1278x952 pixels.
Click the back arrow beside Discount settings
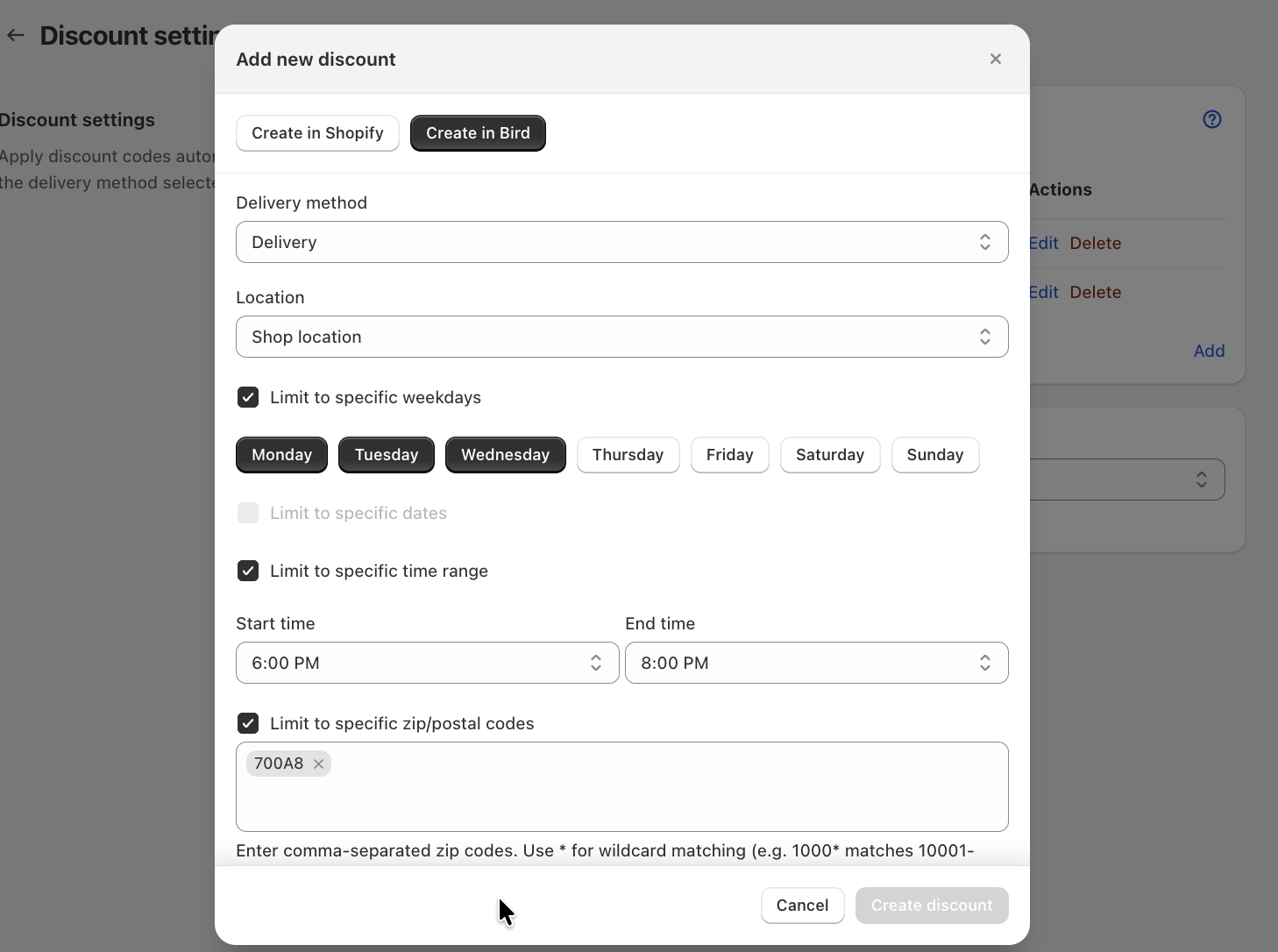pyautogui.click(x=16, y=35)
